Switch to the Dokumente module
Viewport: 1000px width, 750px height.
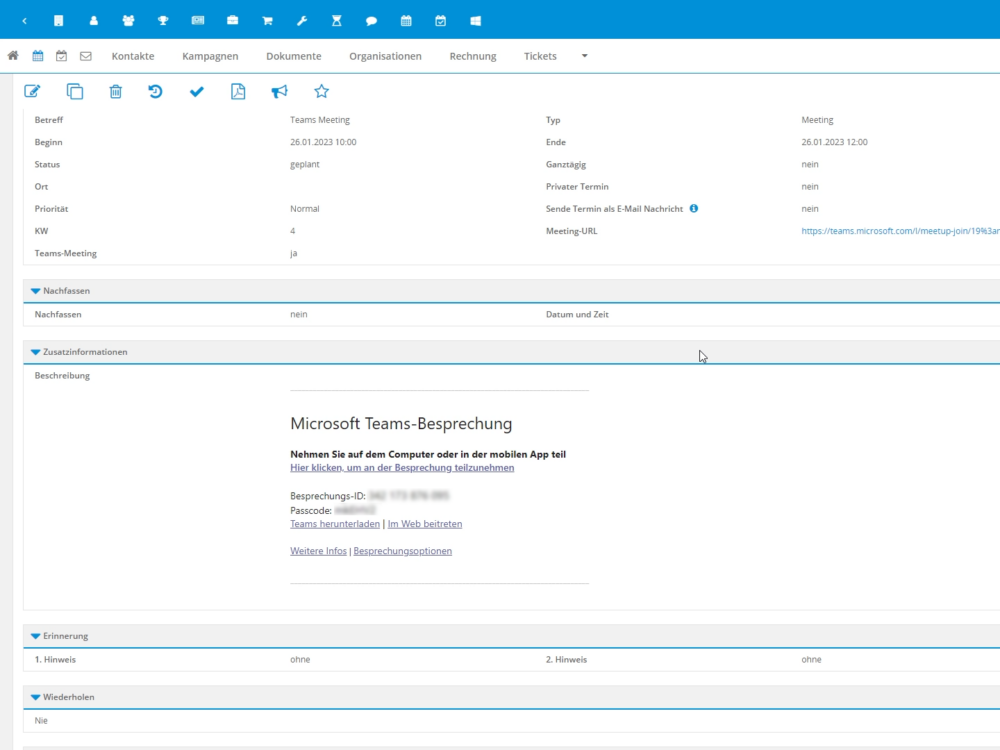(x=293, y=56)
